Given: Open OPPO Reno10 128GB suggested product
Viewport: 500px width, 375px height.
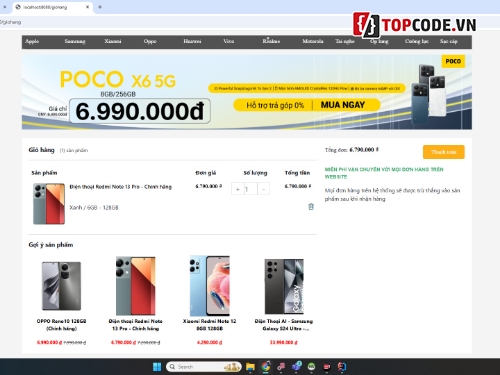Looking at the screenshot, I should [62, 325].
